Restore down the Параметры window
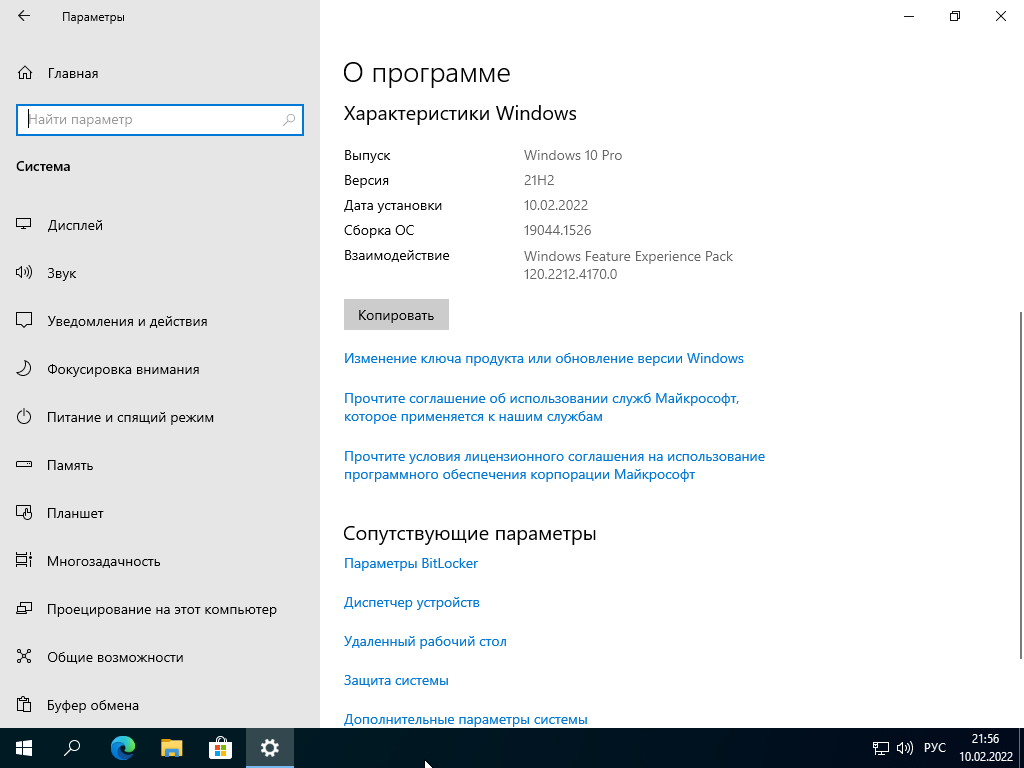1024x768 pixels. click(955, 16)
